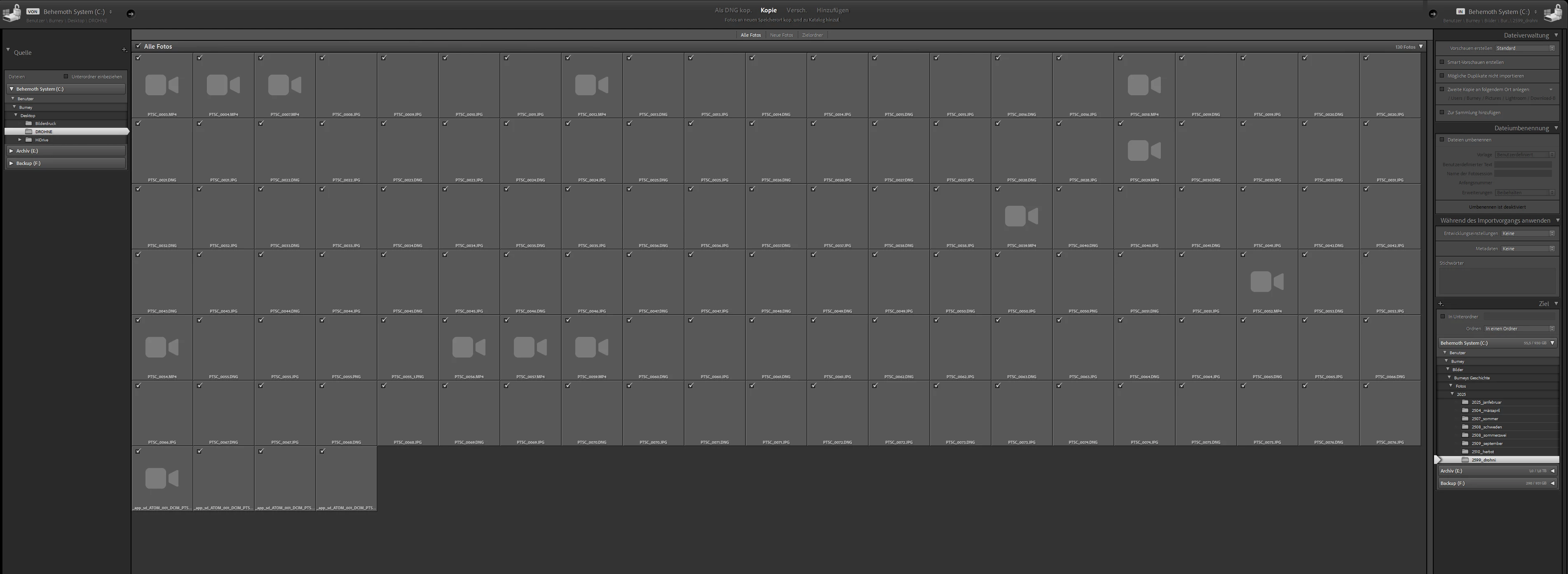Select the Bilderdruck folder icon
Image resolution: width=1568 pixels, height=574 pixels.
pyautogui.click(x=28, y=123)
